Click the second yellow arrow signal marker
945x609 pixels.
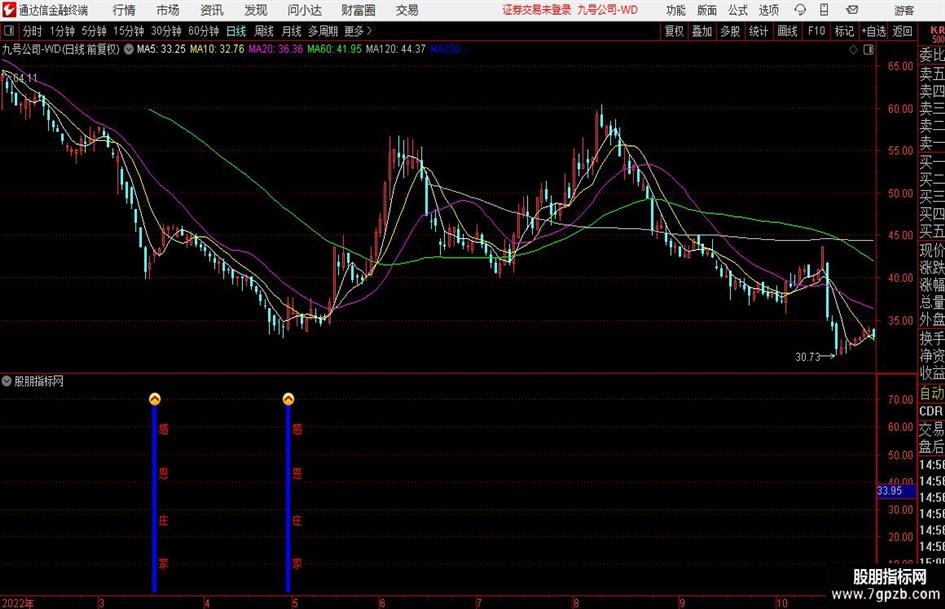pyautogui.click(x=288, y=399)
